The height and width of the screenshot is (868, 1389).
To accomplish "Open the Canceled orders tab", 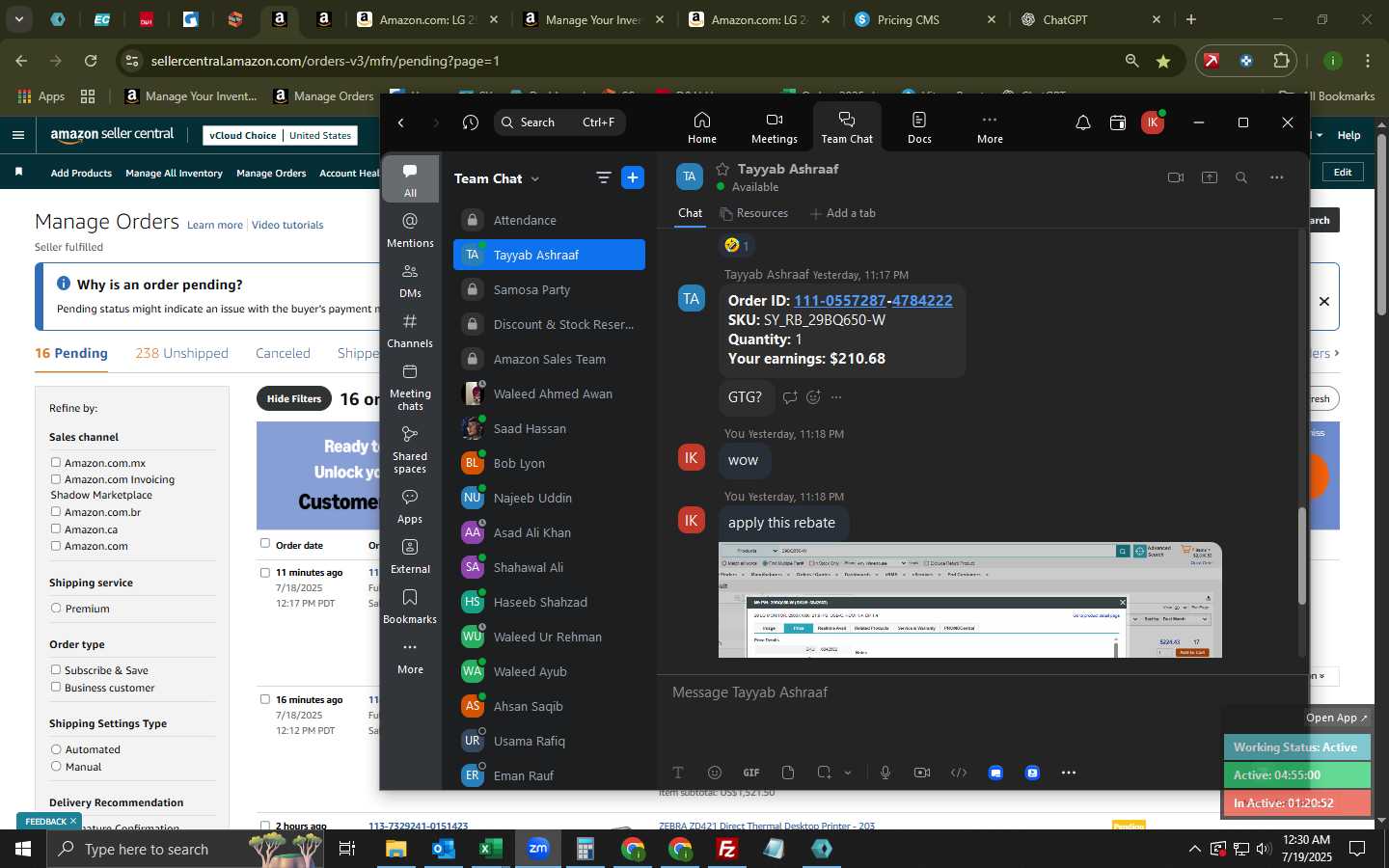I will click(283, 353).
